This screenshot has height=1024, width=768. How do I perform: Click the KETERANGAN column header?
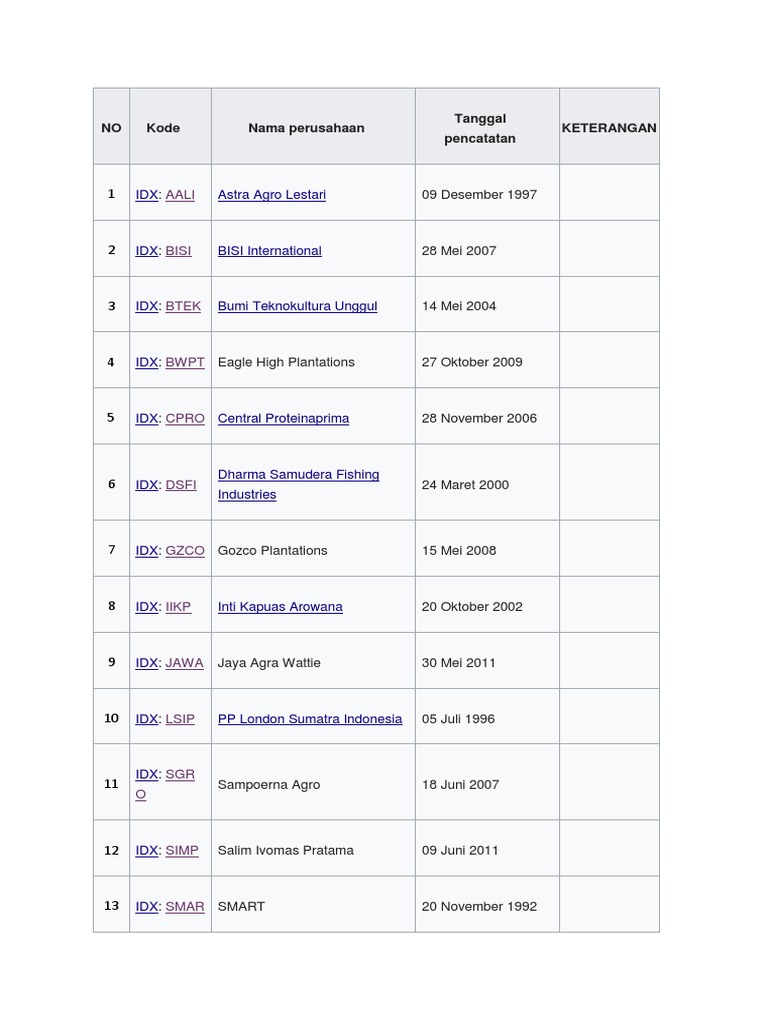[x=609, y=128]
